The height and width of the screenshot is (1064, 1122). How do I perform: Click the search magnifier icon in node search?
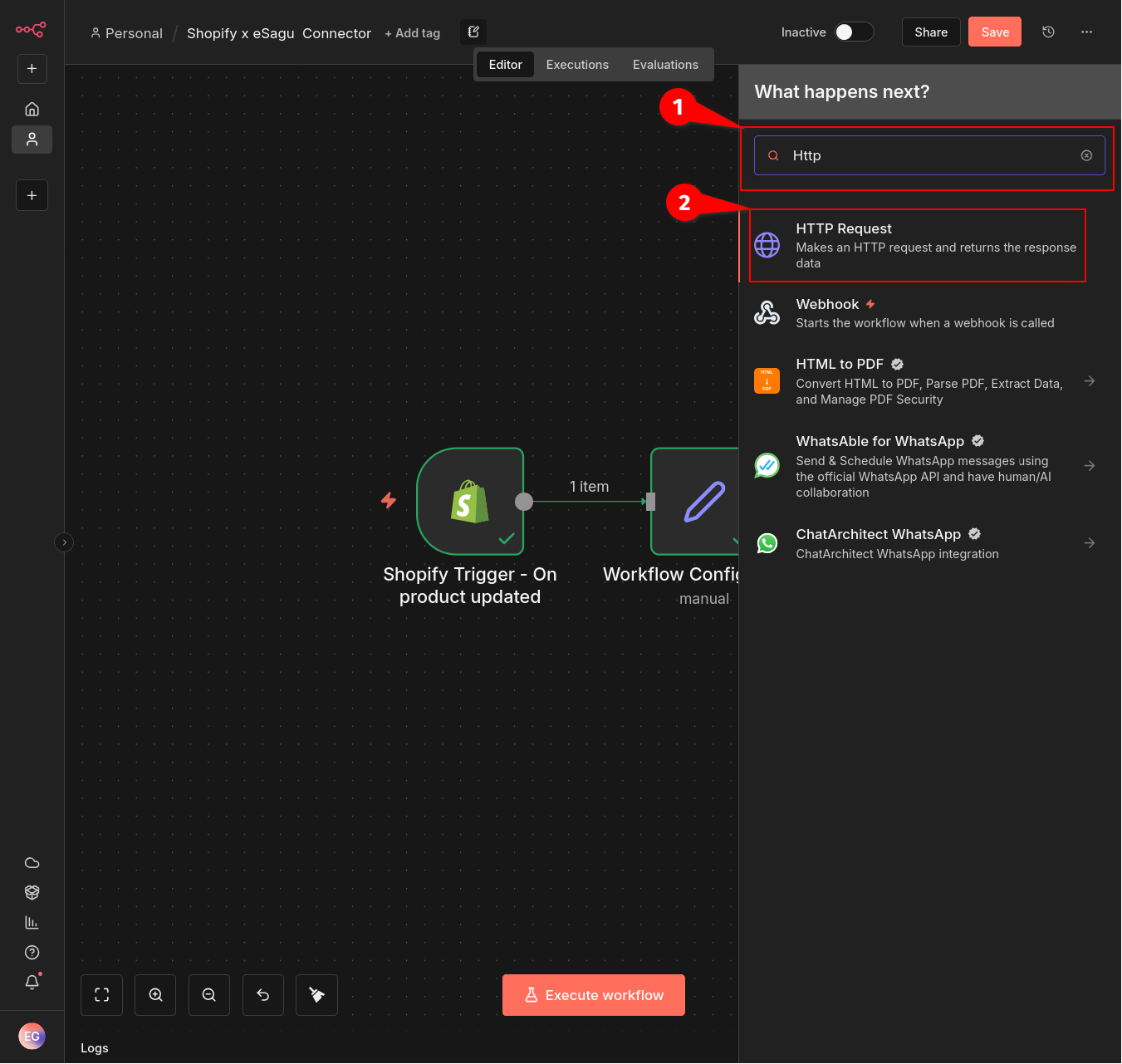773,155
